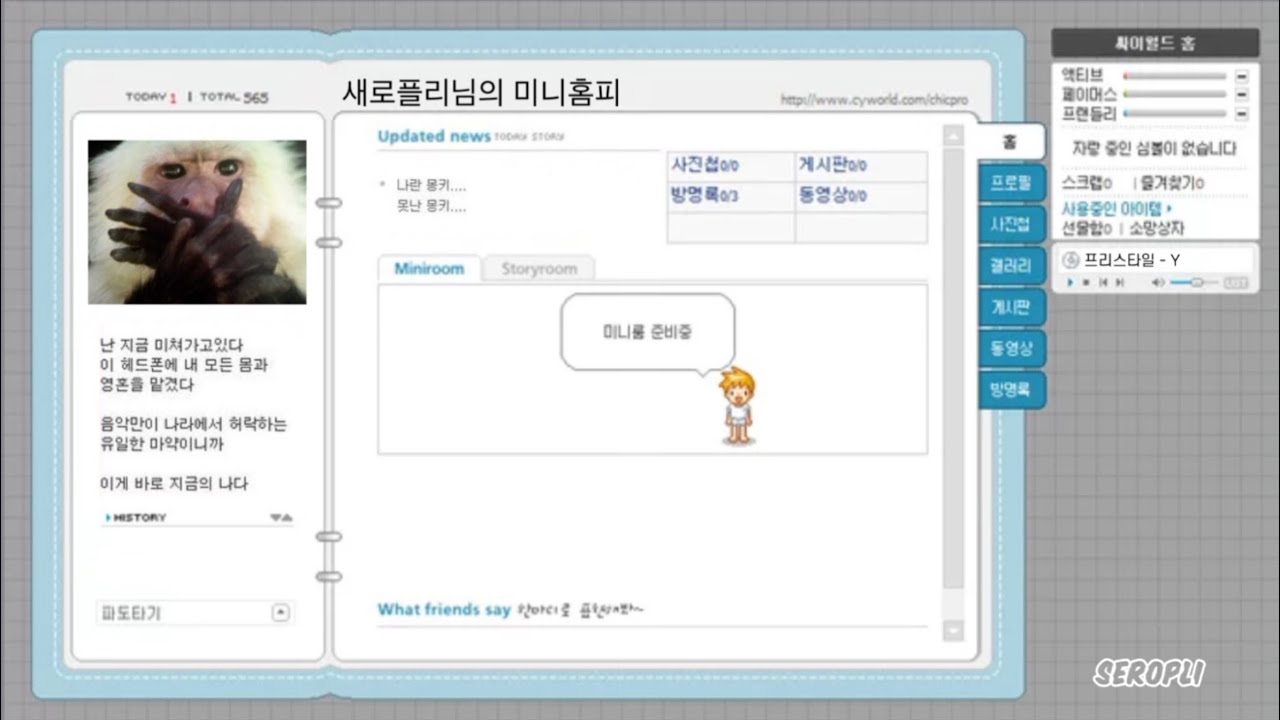The width and height of the screenshot is (1280, 720).
Task: Click the 프랜들리 progress bar
Action: pos(1175,114)
